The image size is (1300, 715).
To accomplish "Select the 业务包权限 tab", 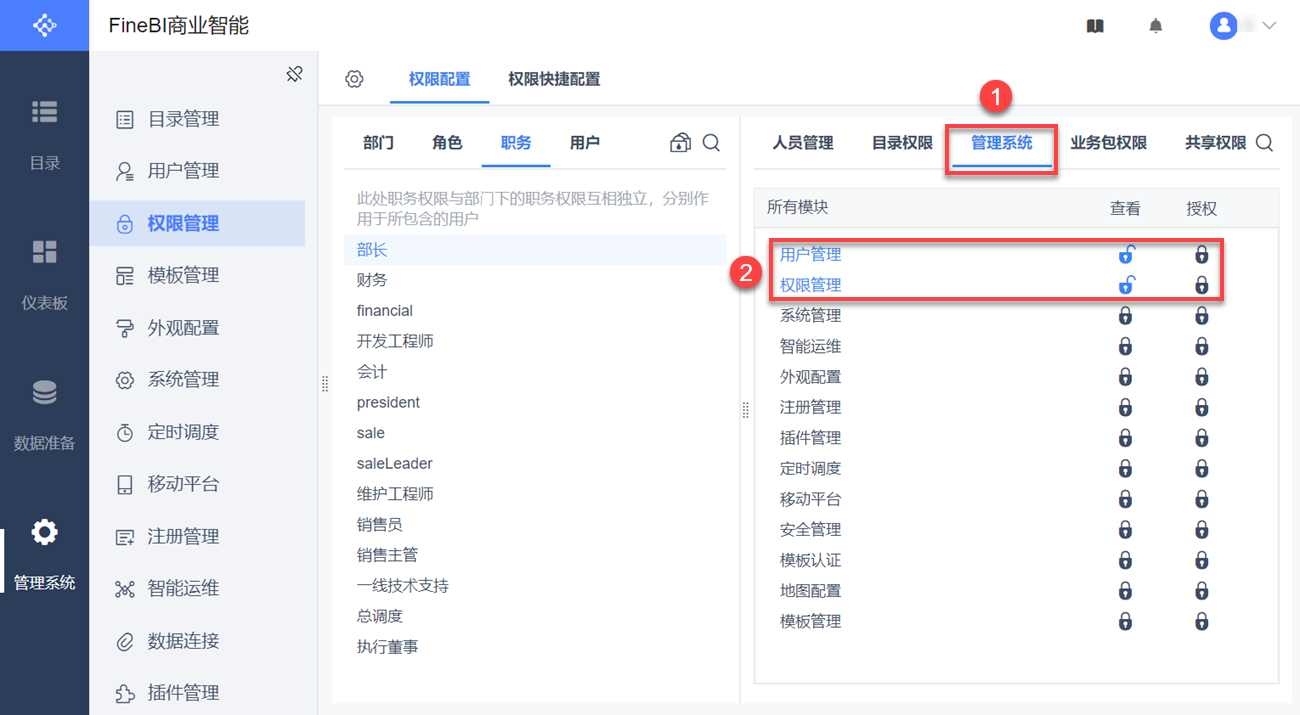I will tap(1108, 143).
